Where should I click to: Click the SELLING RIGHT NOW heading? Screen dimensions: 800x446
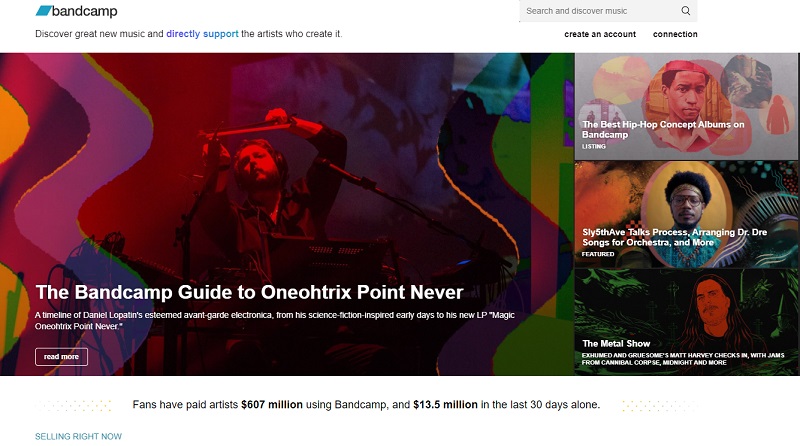click(79, 436)
